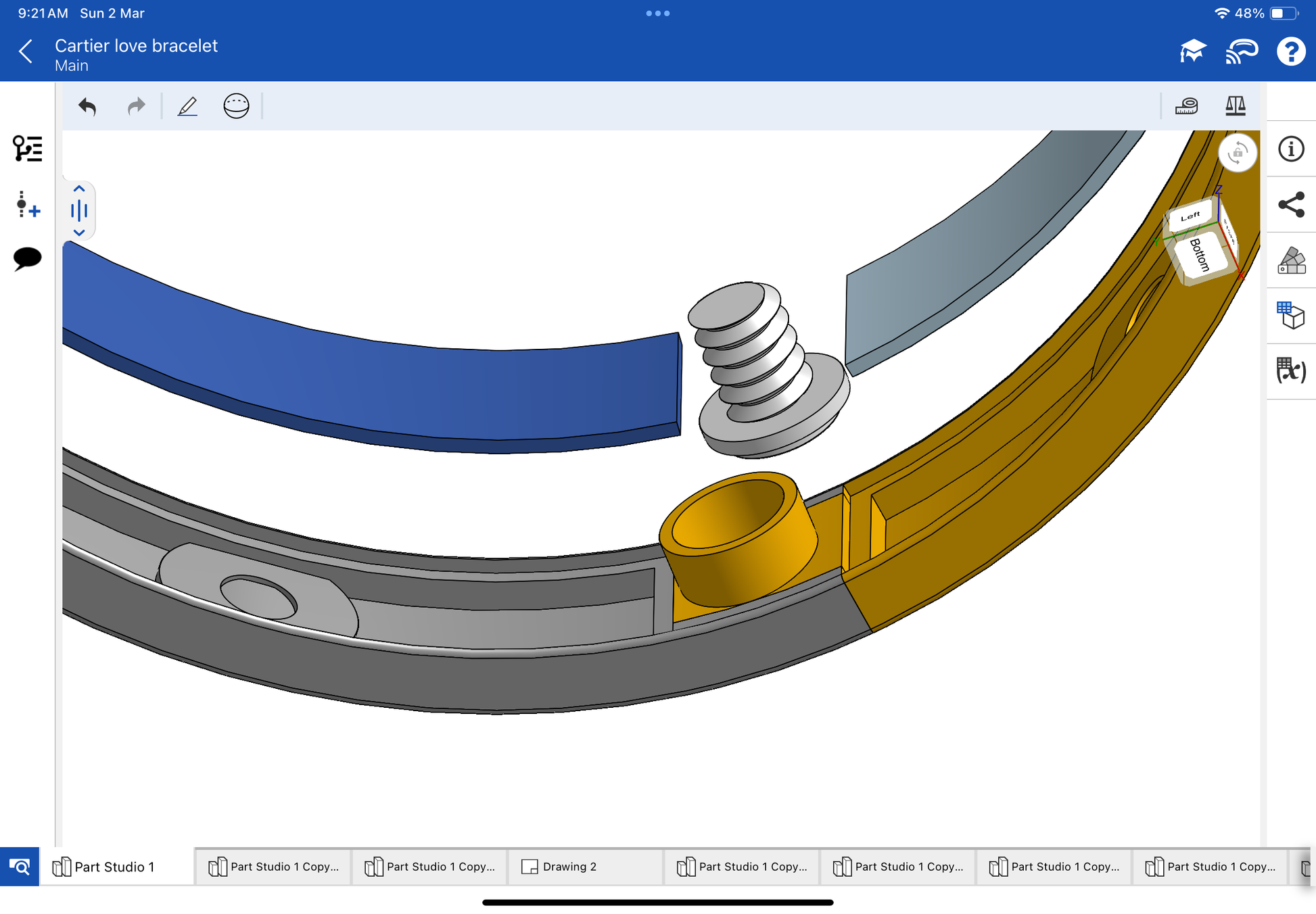
Task: Toggle the view rotation lock button
Action: (1237, 153)
